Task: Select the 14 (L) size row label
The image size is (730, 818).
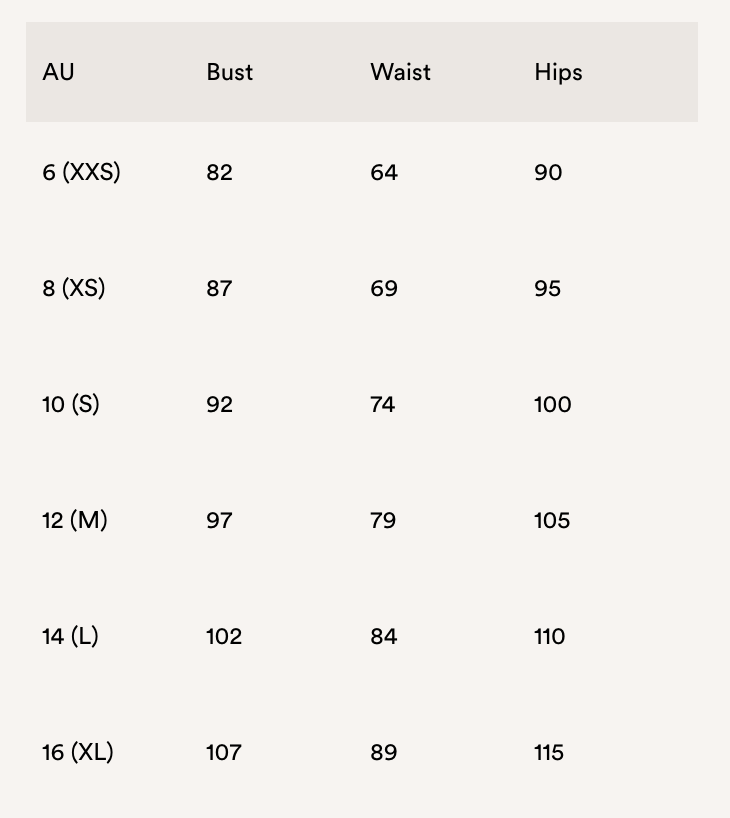Action: (70, 636)
